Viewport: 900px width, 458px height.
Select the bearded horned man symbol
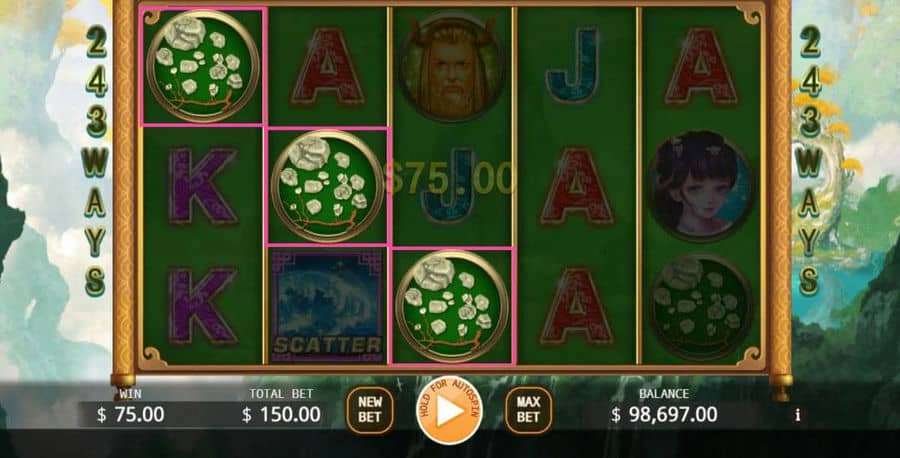click(452, 68)
